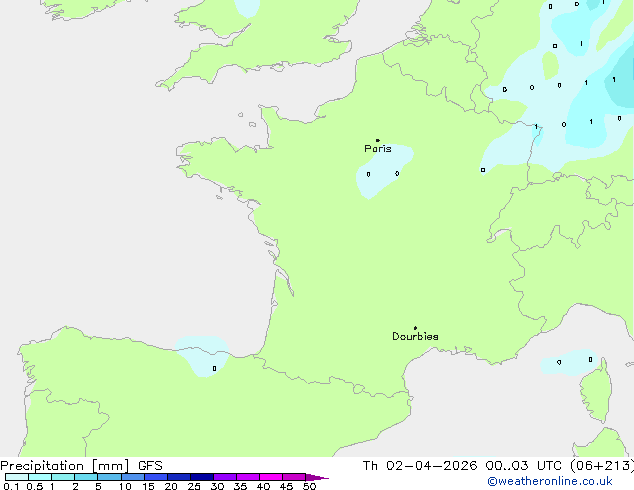Click the 'Precipitation [mm]' title text
Image resolution: width=634 pixels, height=490 pixels.
pos(65,466)
